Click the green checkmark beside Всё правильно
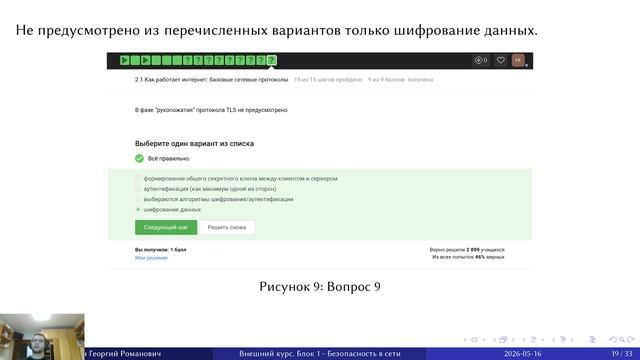This screenshot has height=360, width=640. pyautogui.click(x=140, y=158)
